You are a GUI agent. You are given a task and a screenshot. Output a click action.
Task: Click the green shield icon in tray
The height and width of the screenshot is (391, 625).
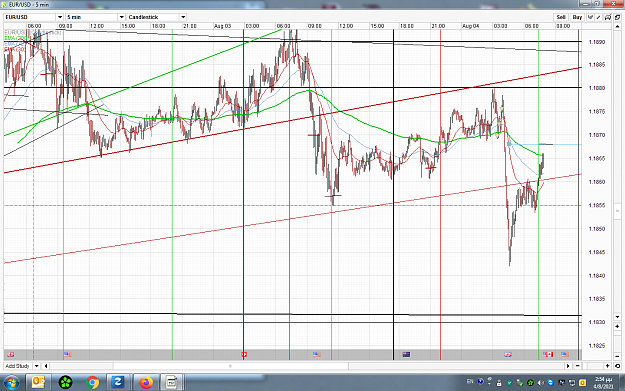(x=509, y=383)
